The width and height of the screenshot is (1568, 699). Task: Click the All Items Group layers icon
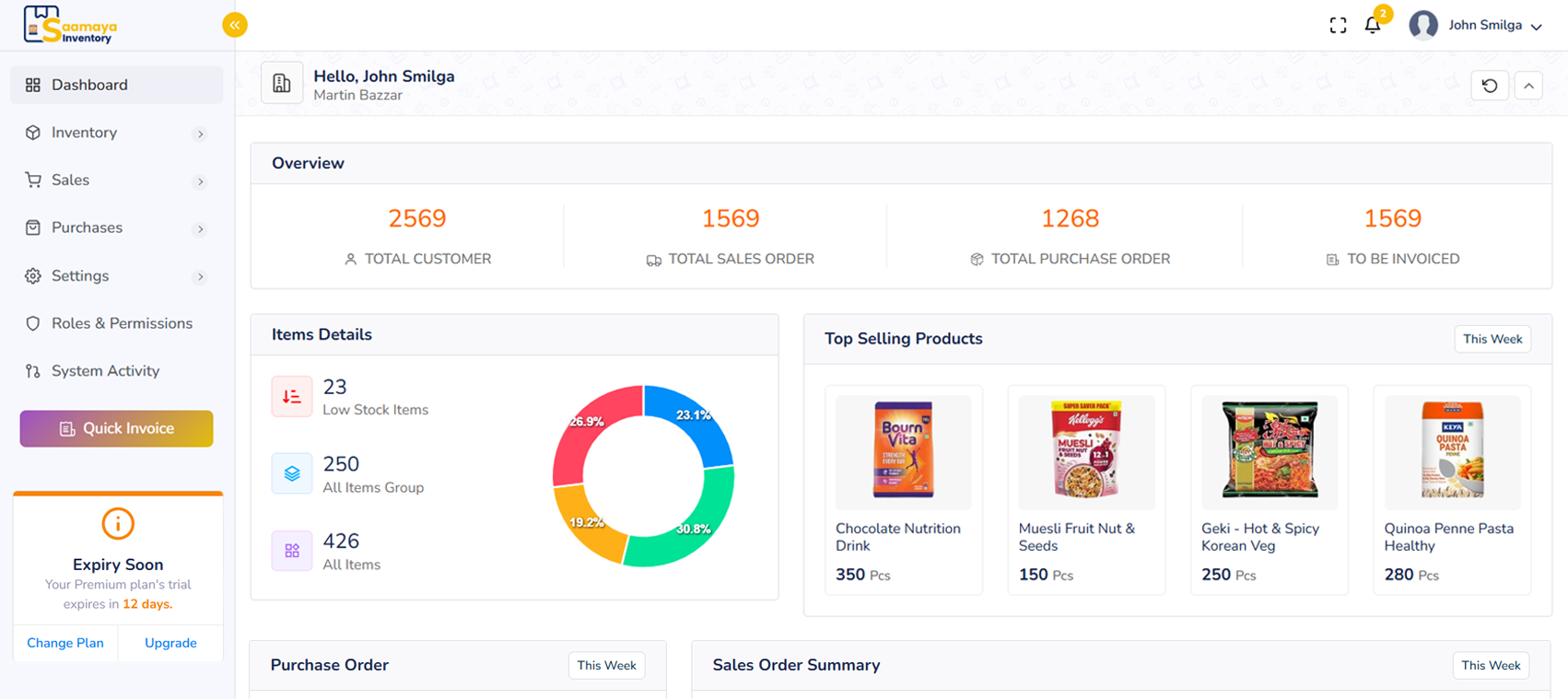click(x=291, y=473)
